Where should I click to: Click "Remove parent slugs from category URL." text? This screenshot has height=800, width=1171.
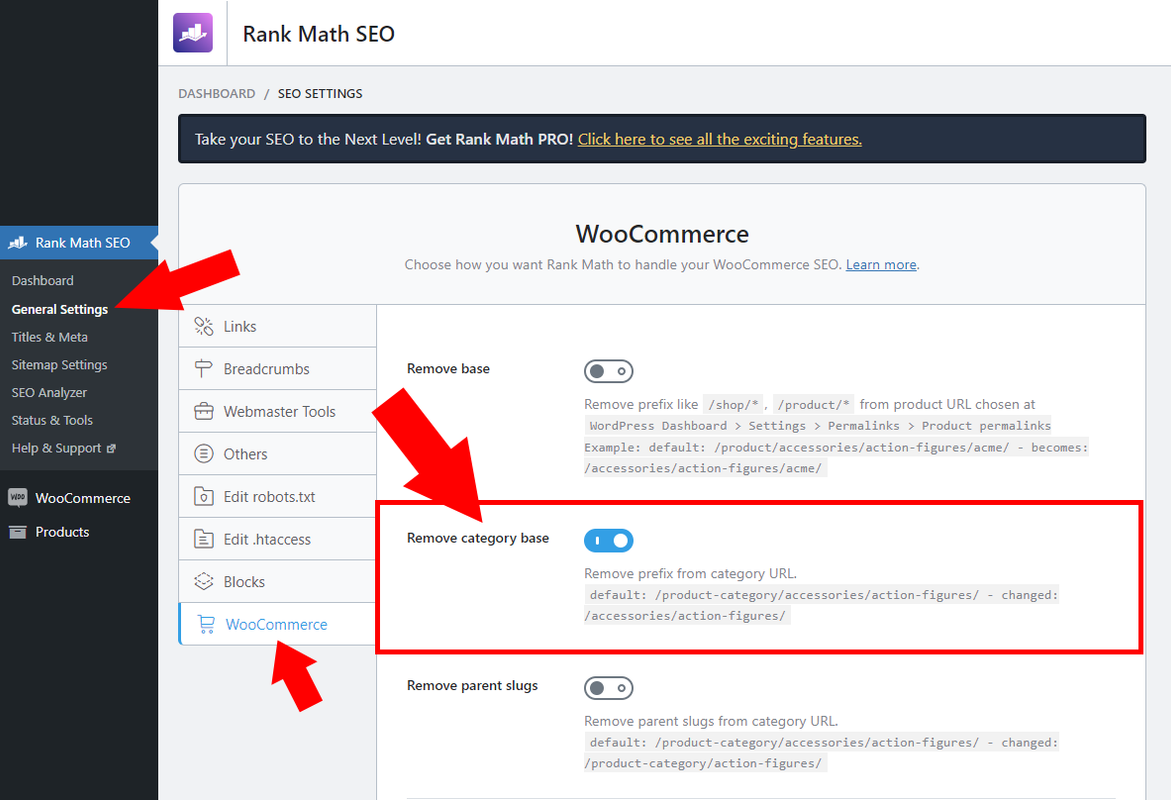[711, 722]
